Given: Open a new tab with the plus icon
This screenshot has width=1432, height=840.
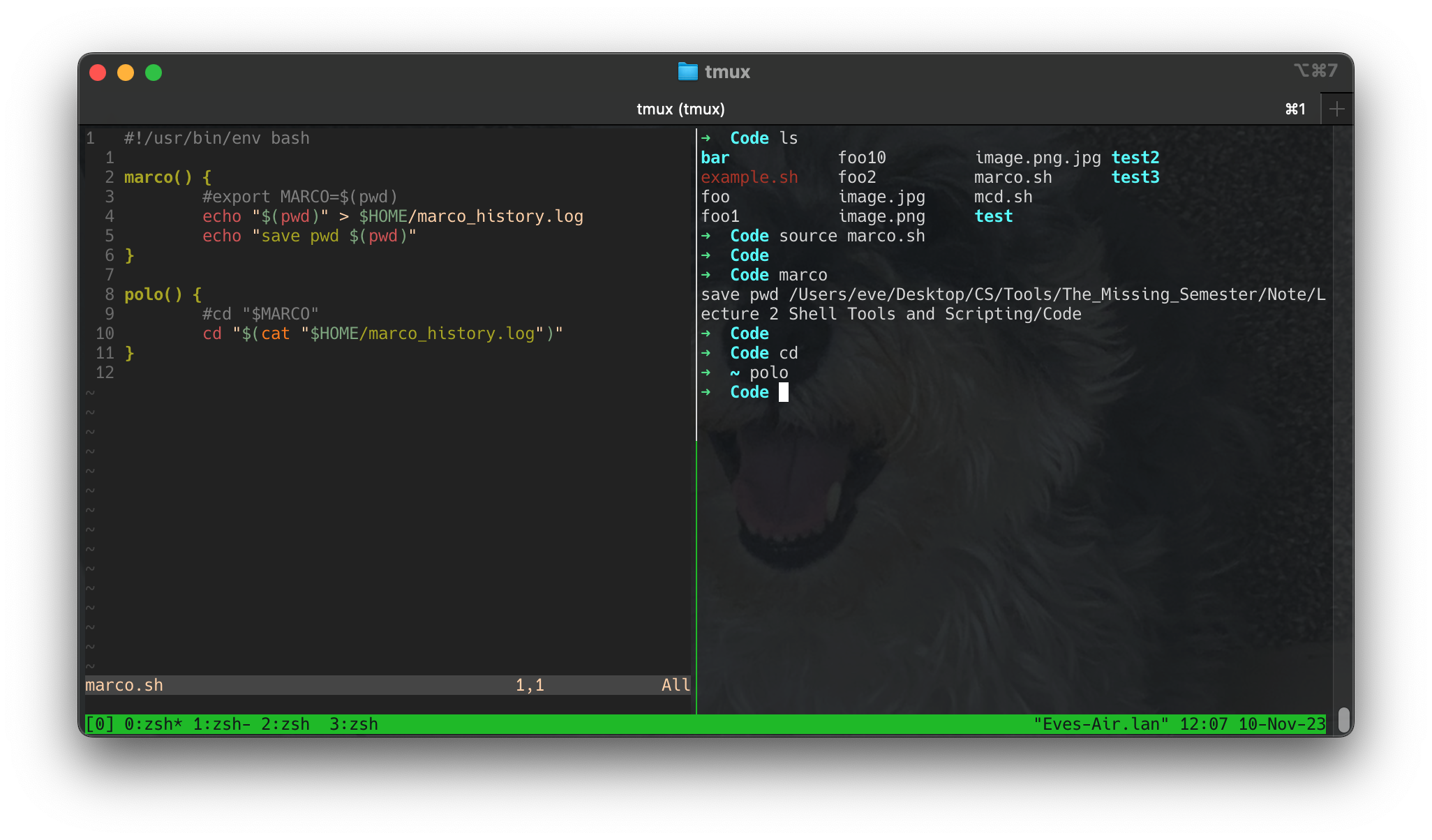Looking at the screenshot, I should click(1337, 108).
